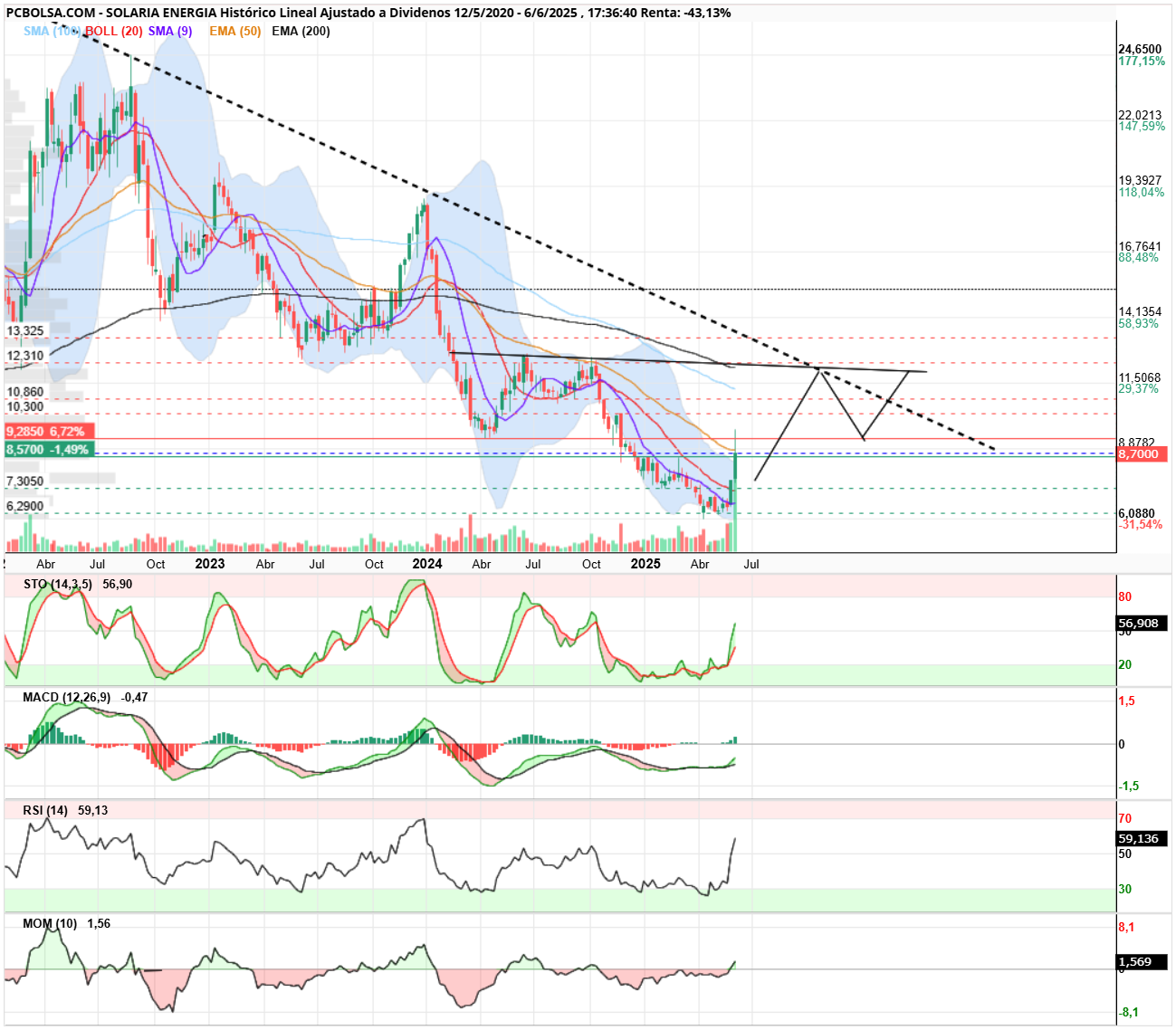Click the 2024 year axis label

(x=427, y=564)
